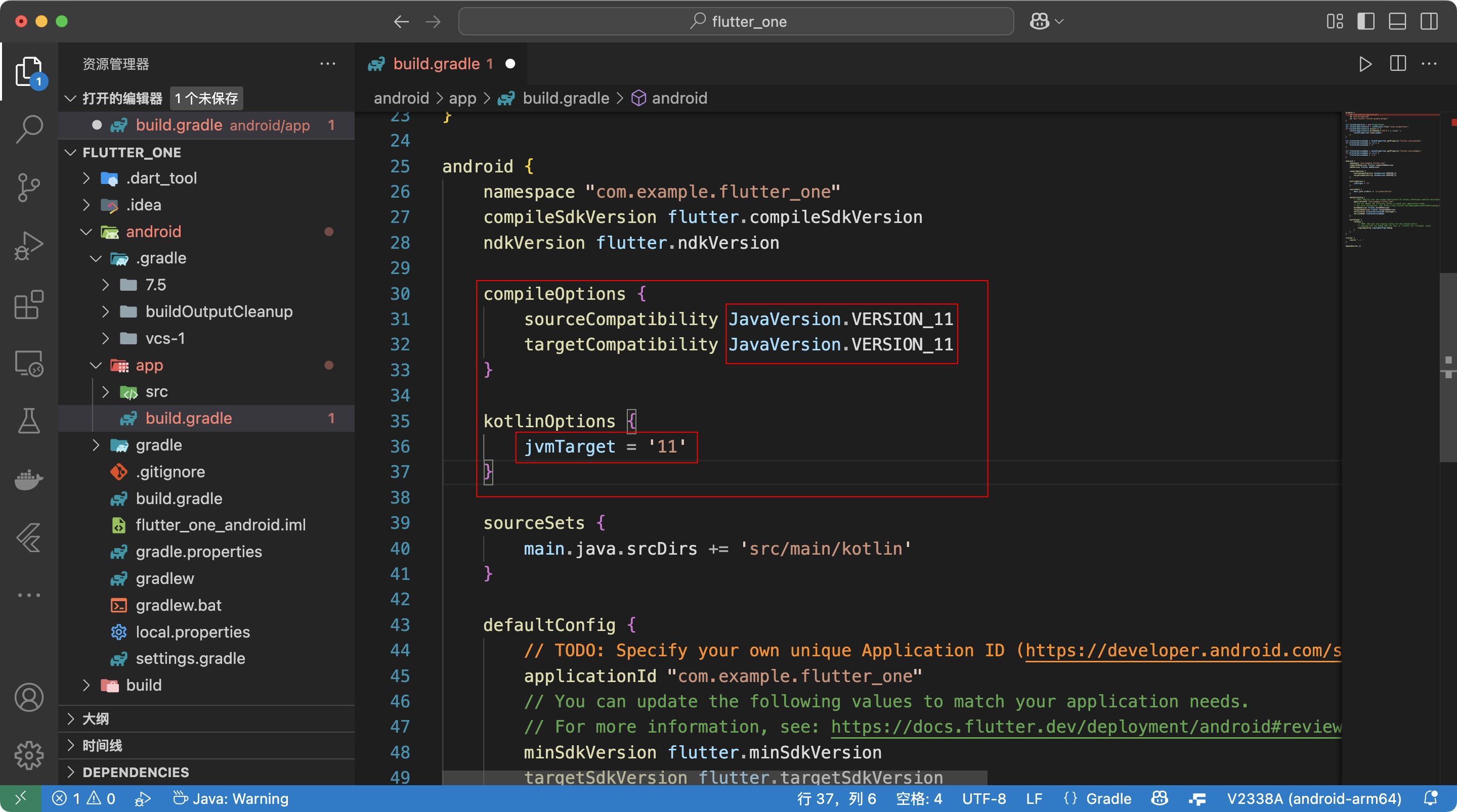The image size is (1457, 812).
Task: Open the Source Control view
Action: click(x=29, y=187)
